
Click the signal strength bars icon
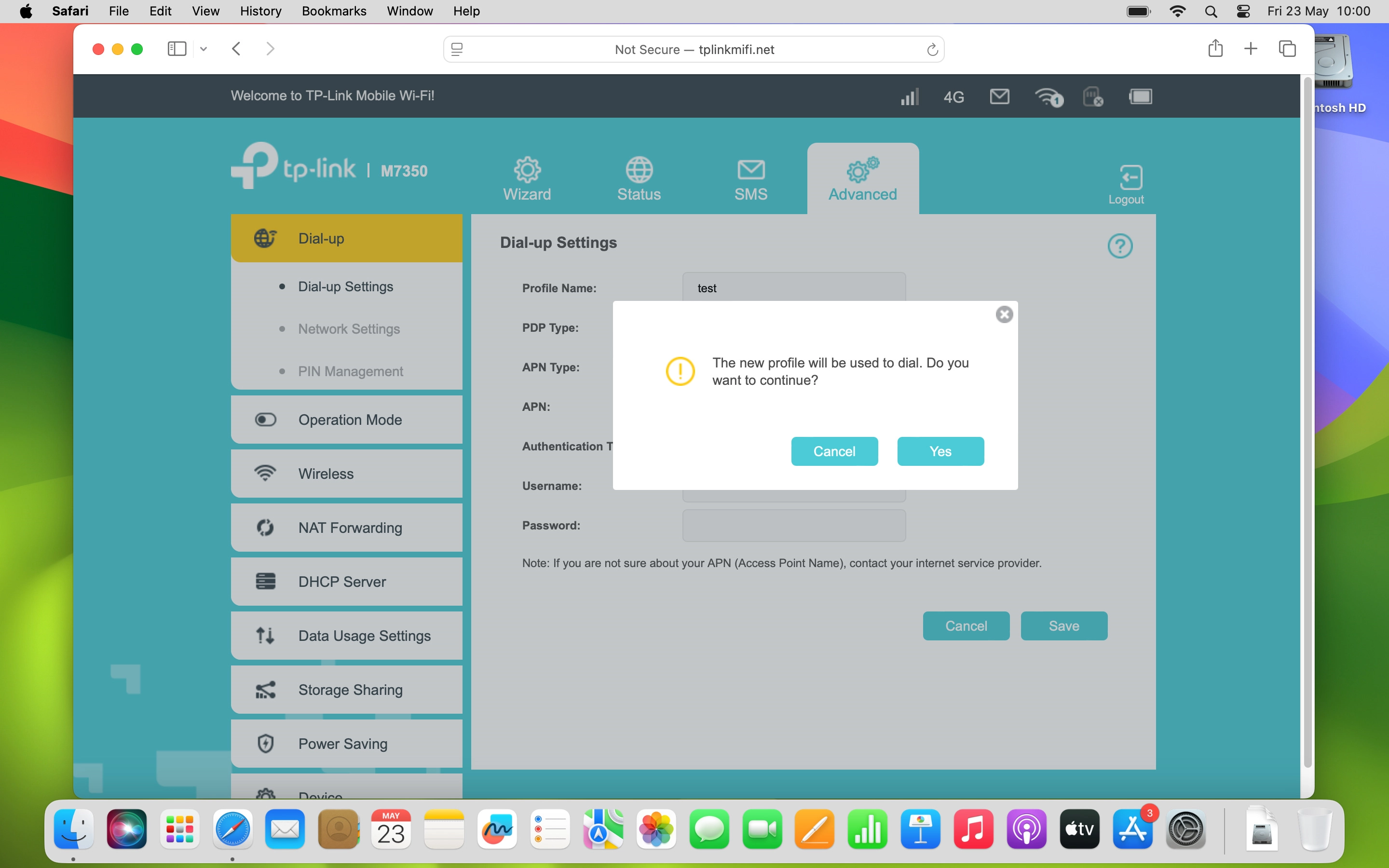(909, 96)
